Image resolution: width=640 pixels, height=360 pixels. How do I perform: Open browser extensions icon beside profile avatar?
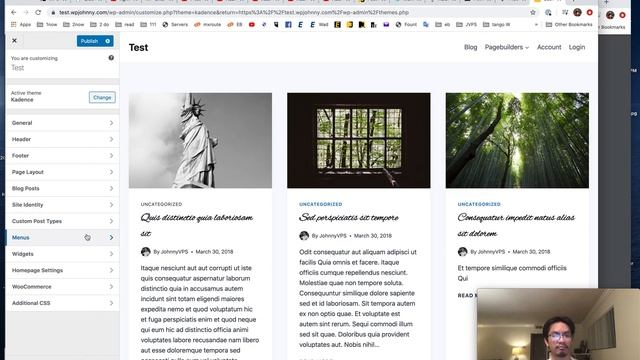565,13
